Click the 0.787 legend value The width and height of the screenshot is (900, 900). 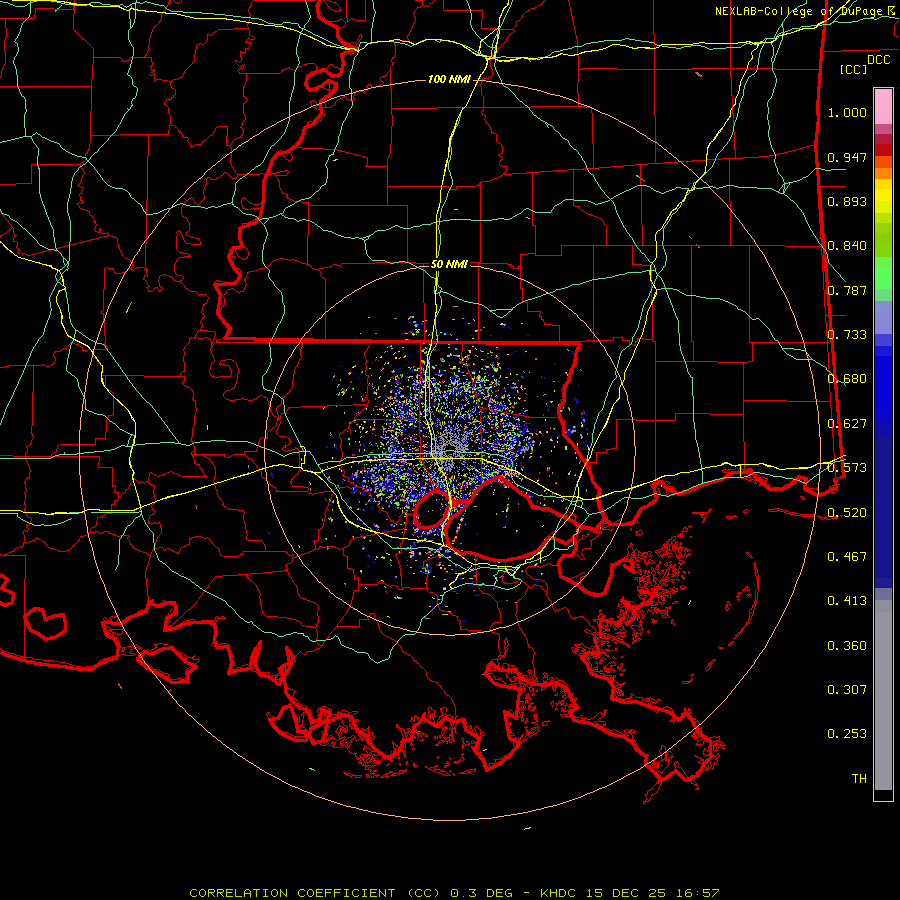click(847, 290)
